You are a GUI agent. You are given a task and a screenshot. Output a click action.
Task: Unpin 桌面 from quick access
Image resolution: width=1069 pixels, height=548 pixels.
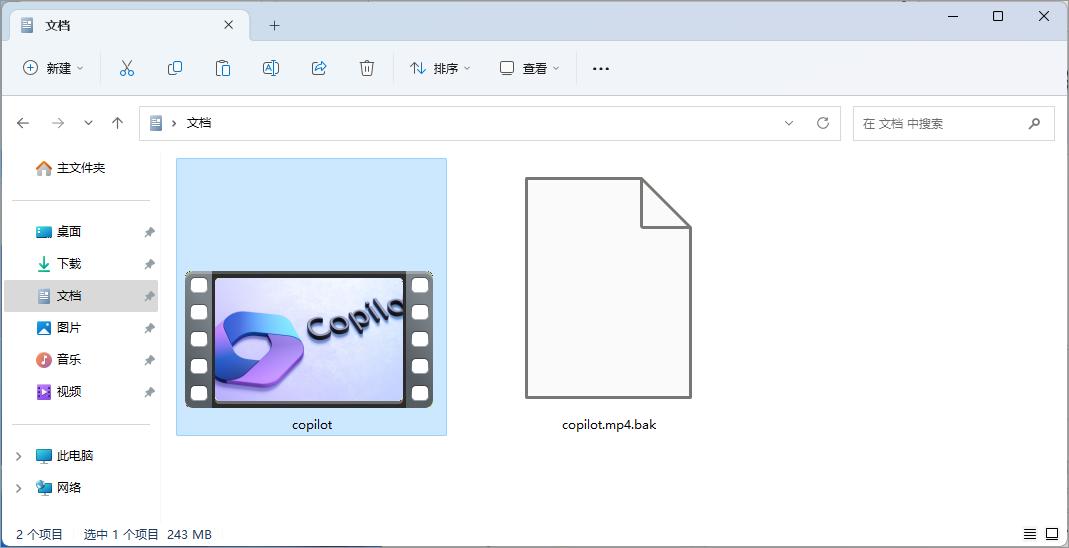(x=149, y=232)
